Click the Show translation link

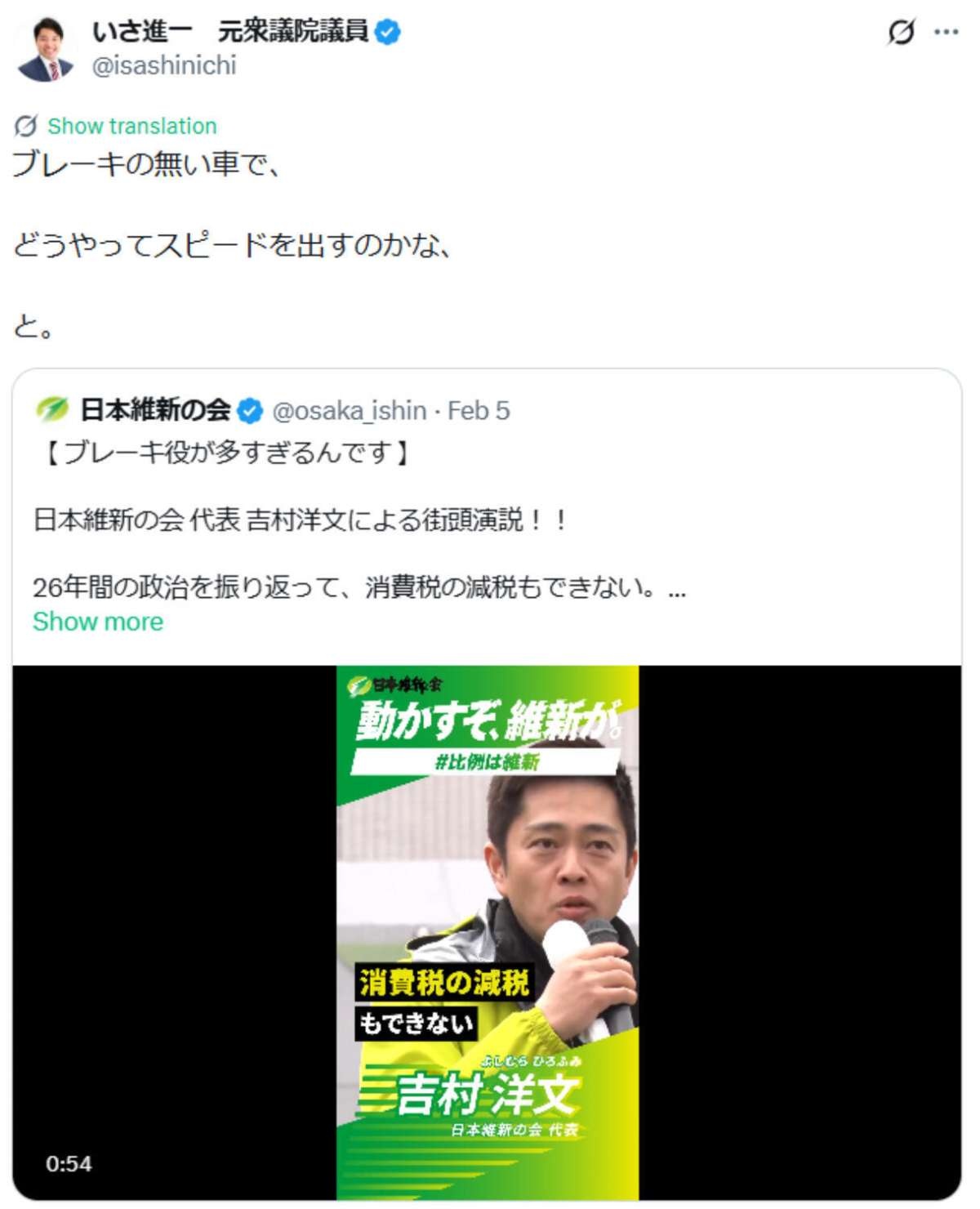coord(132,126)
